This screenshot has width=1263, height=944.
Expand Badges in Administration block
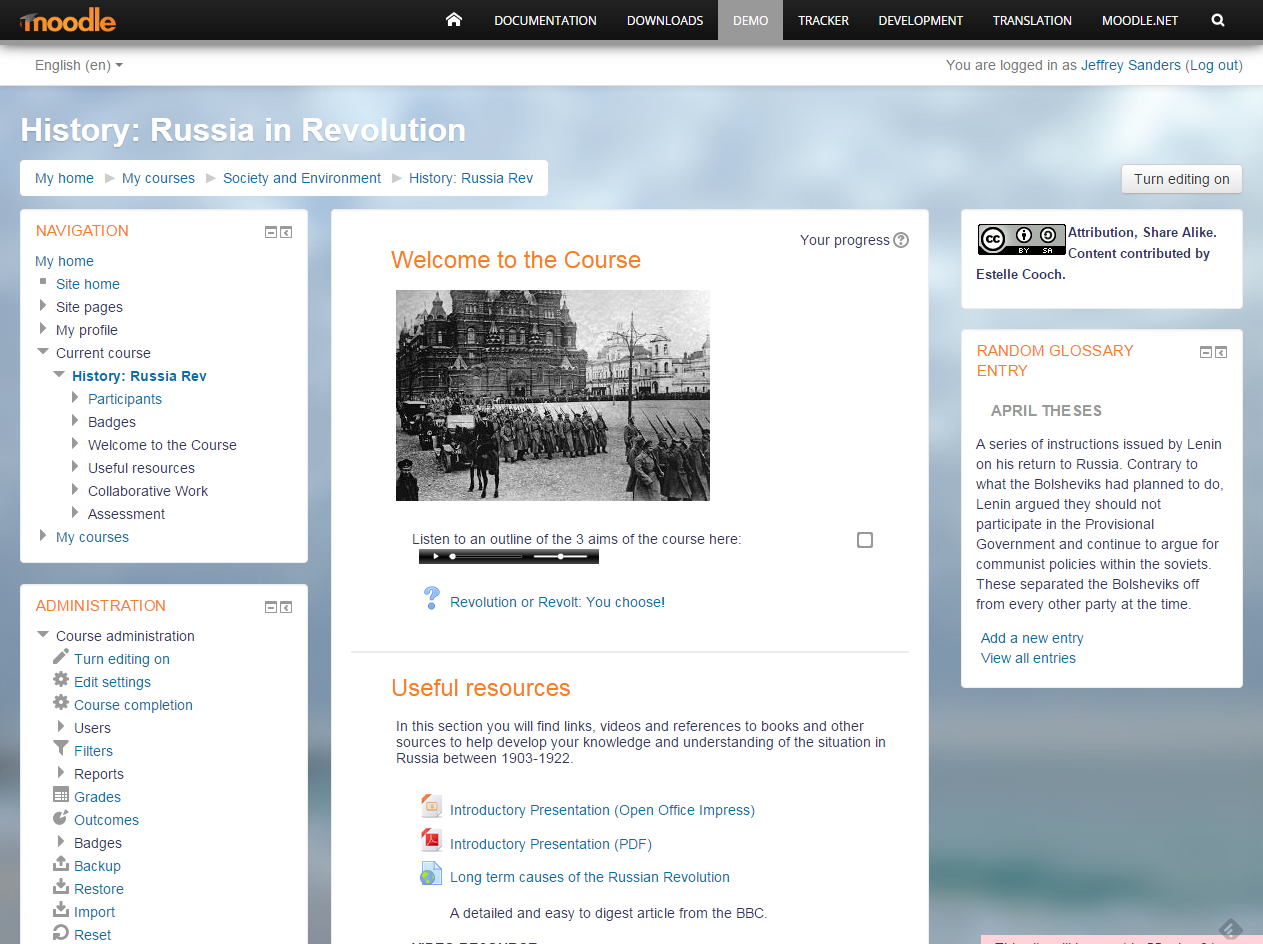pos(61,842)
